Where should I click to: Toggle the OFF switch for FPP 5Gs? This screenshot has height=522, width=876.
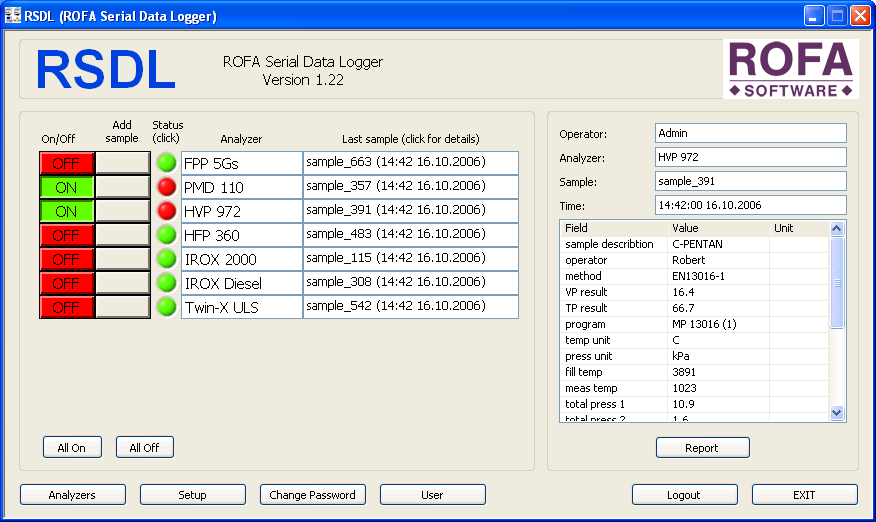(x=66, y=163)
